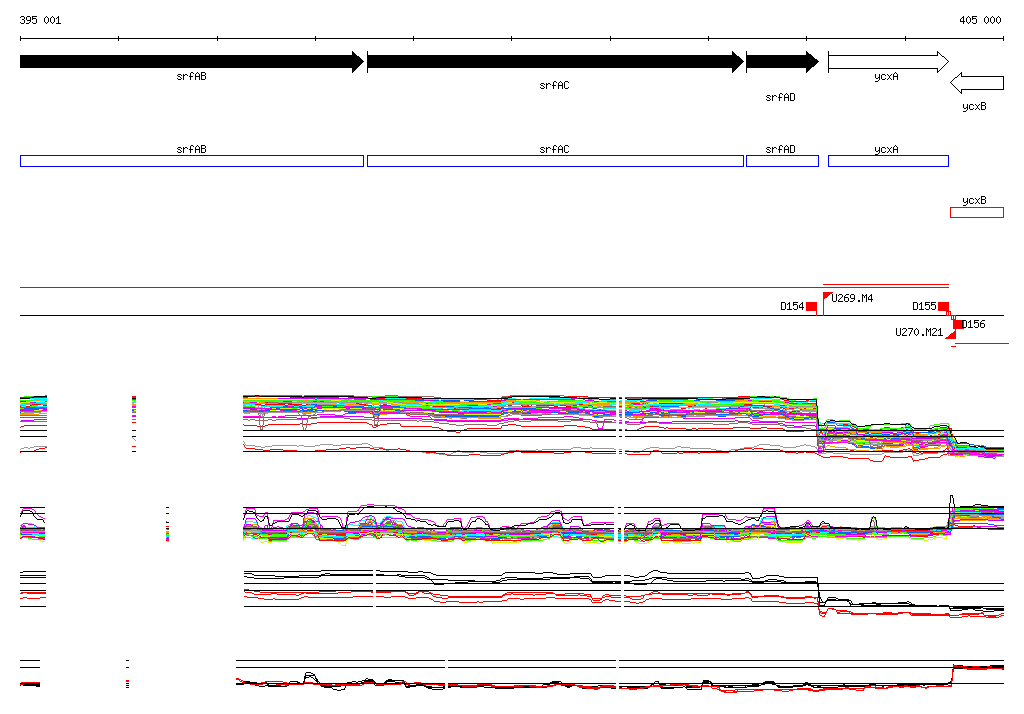This screenshot has height=714, width=1024.
Task: Click the black srfAB gene arrow
Action: (192, 62)
